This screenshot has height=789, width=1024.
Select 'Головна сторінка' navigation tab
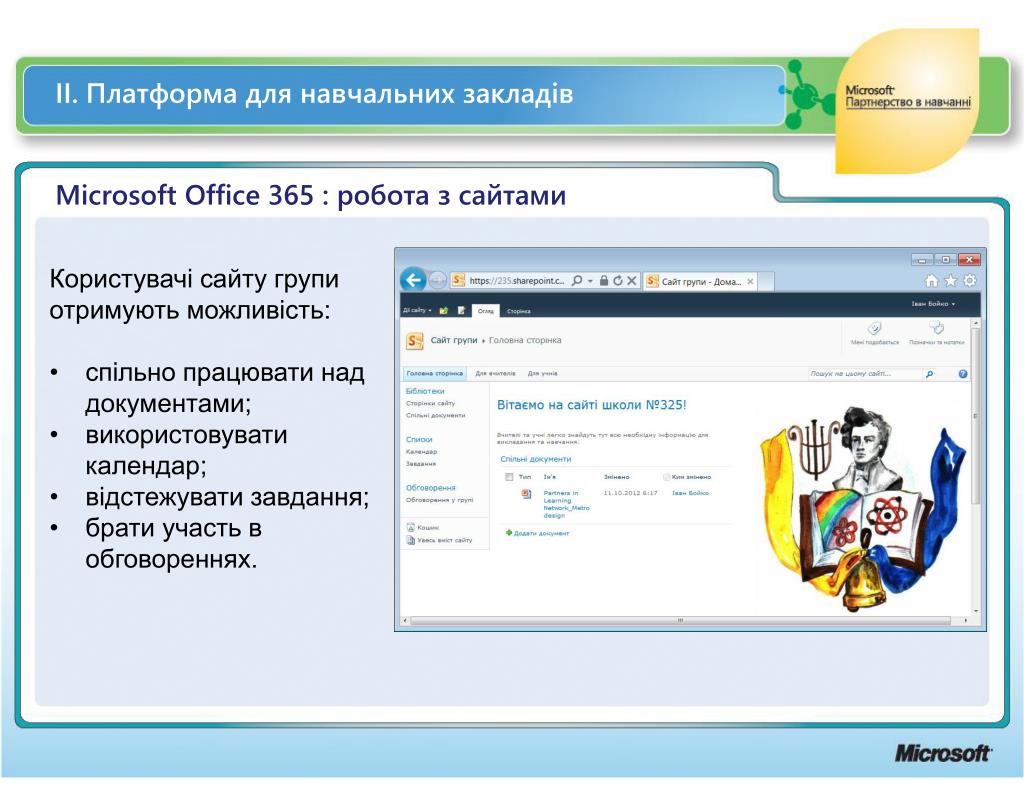(434, 374)
